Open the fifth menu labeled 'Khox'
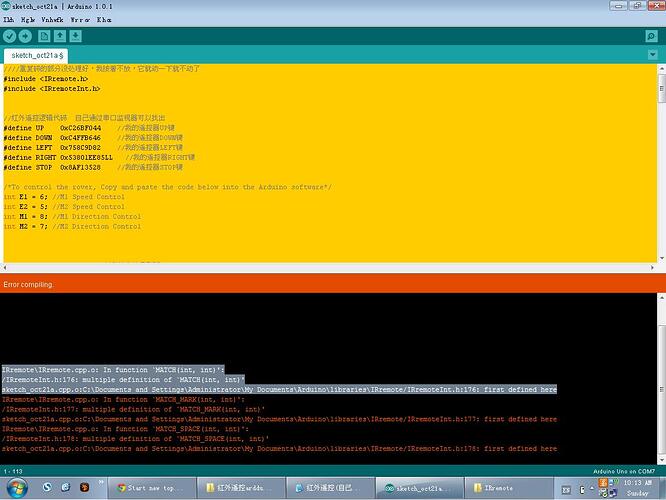Screen dimensions: 666x500 [104, 20]
